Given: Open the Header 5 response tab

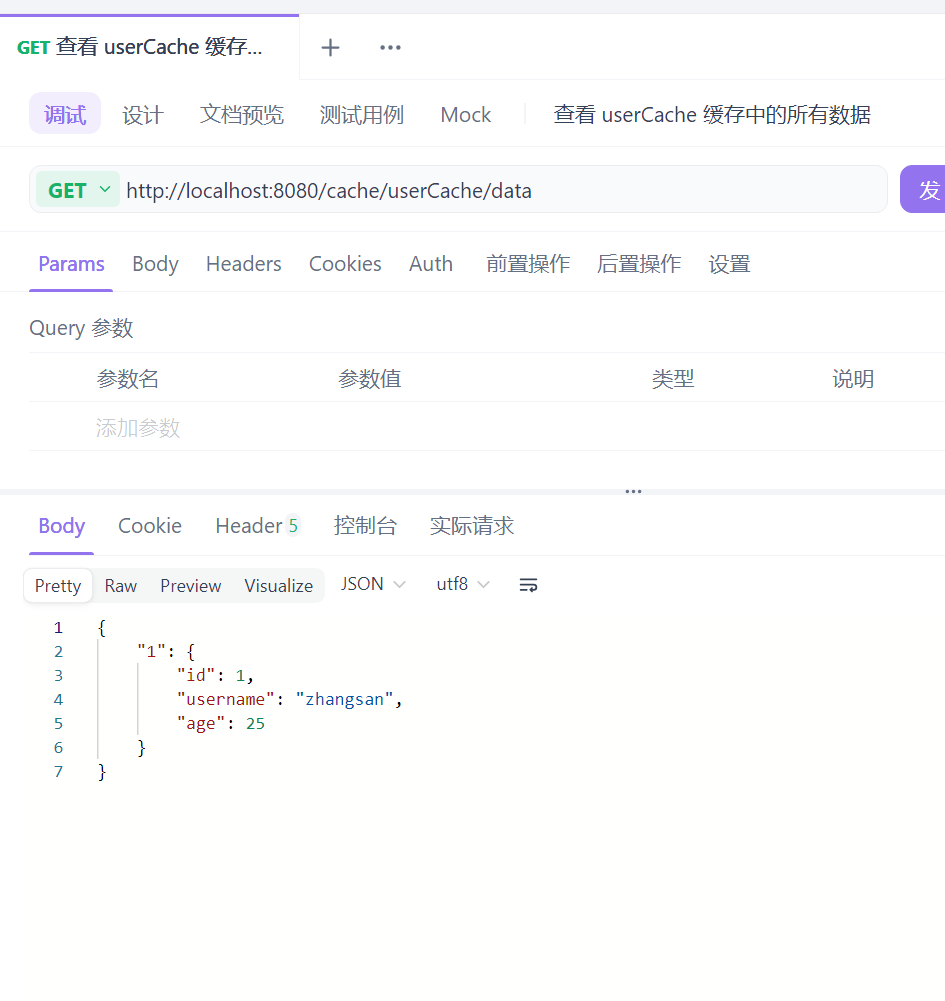Looking at the screenshot, I should [257, 525].
